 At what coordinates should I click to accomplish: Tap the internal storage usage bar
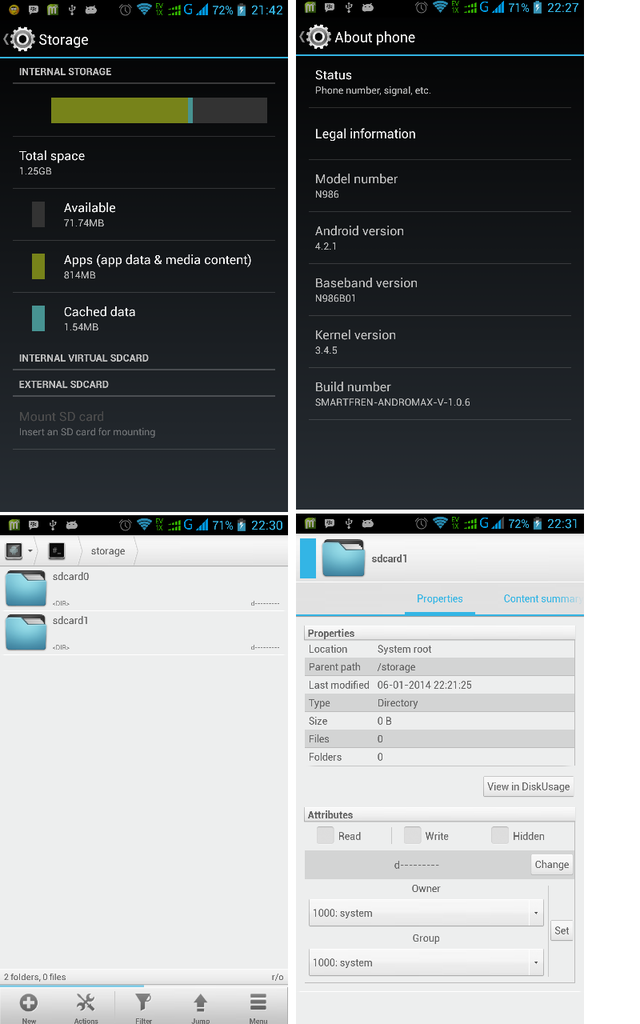[x=159, y=110]
